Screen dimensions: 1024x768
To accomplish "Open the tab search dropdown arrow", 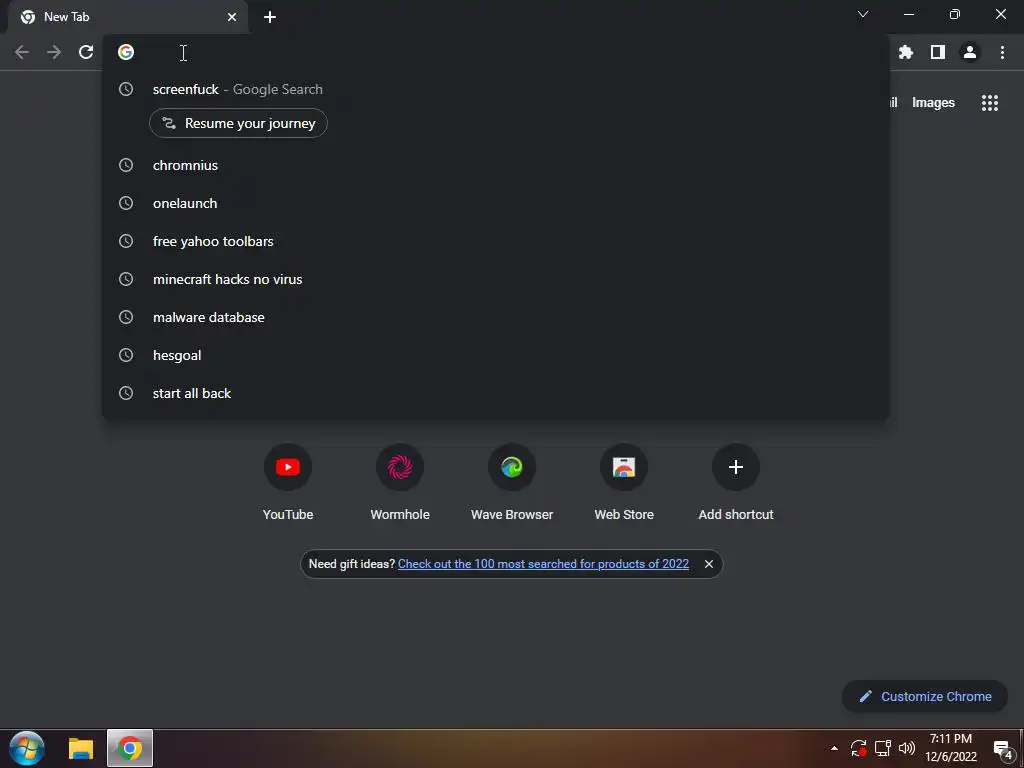I will click(863, 14).
